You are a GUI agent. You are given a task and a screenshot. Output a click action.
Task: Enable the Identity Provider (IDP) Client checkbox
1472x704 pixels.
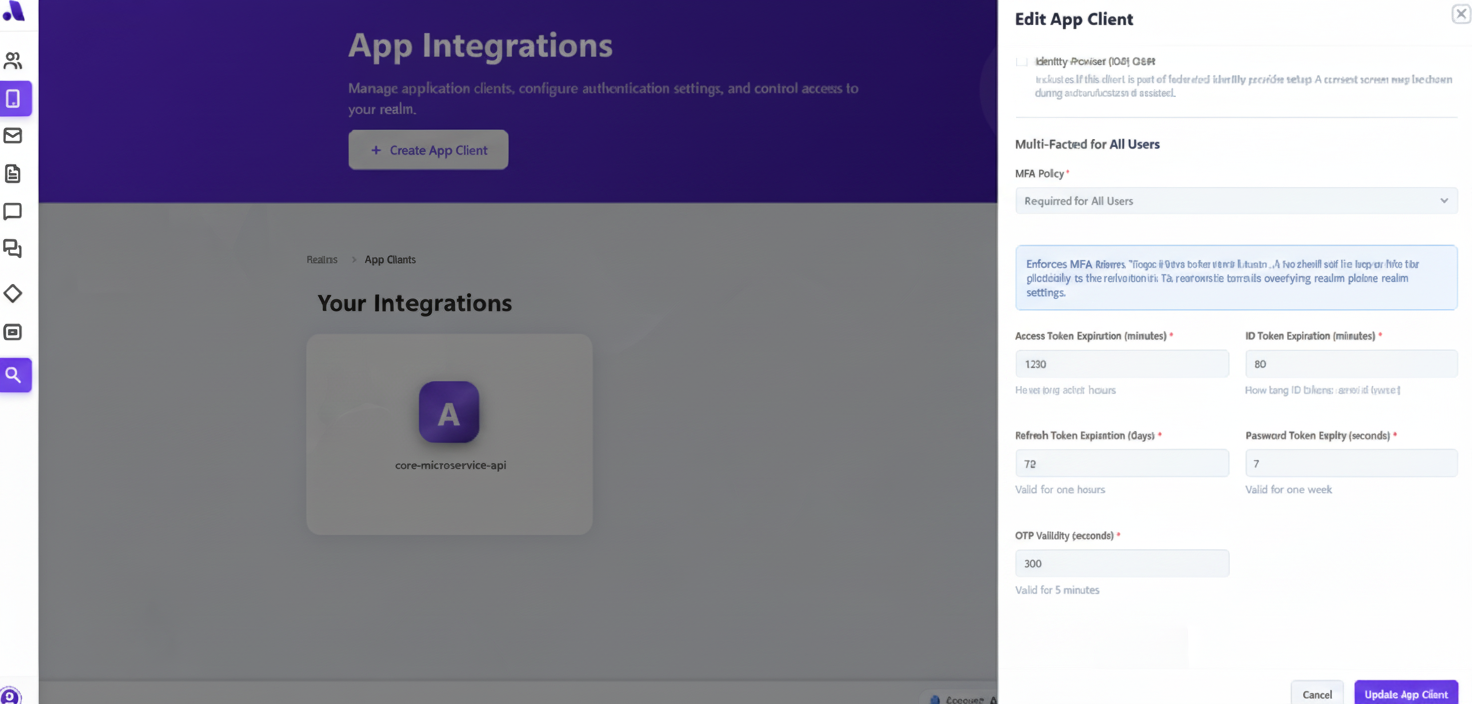click(1022, 61)
